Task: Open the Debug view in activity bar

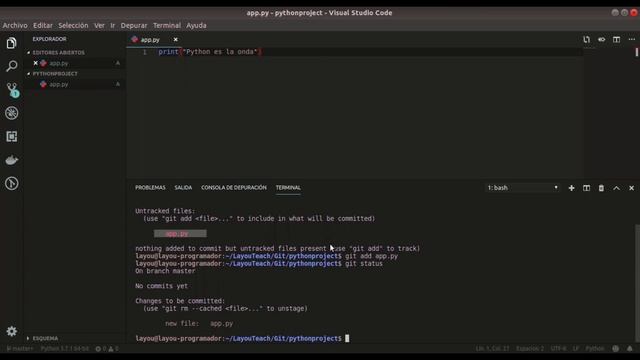Action: 11,113
